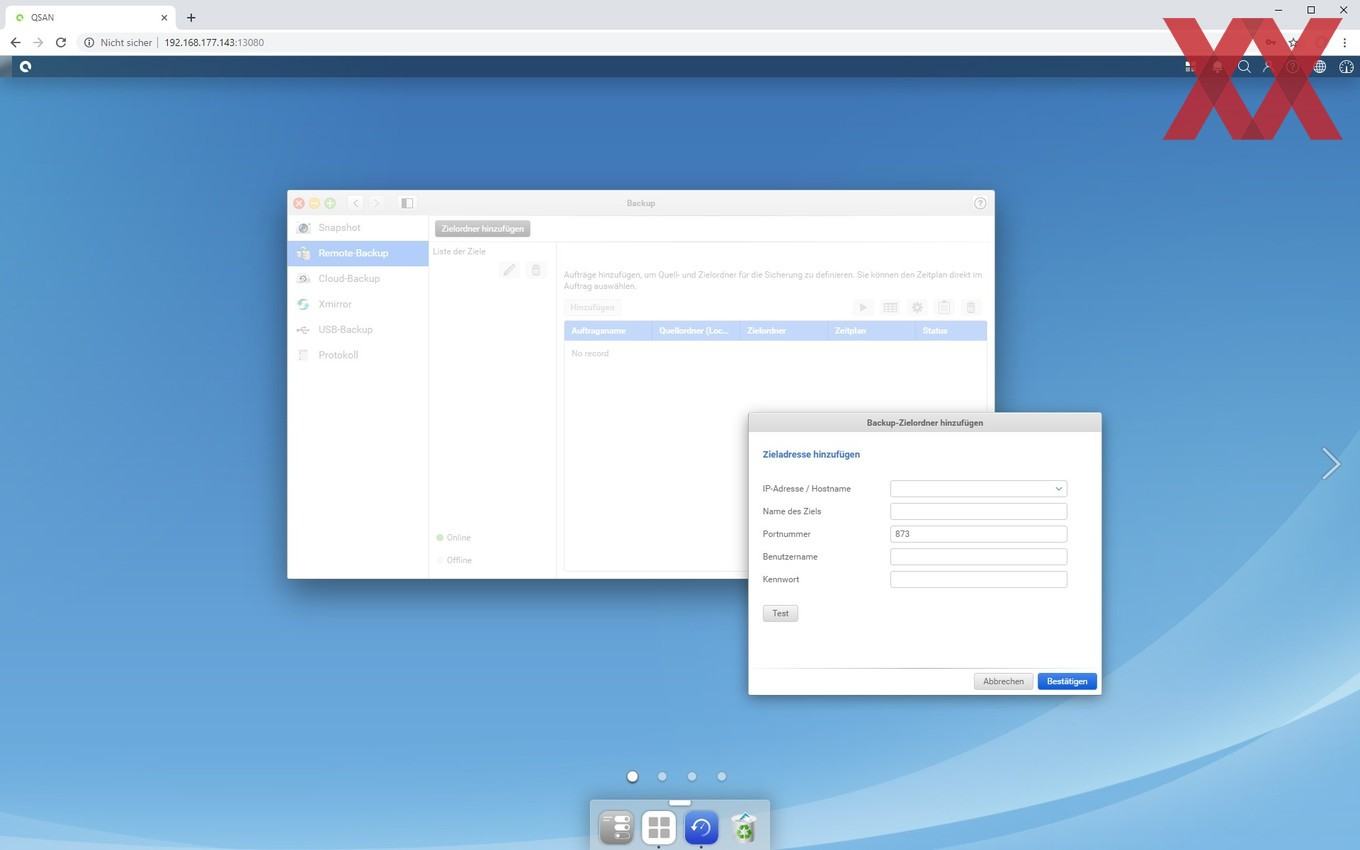The image size is (1360, 850).
Task: Open the dashboard gauge icon in the top bar
Action: [x=1346, y=67]
